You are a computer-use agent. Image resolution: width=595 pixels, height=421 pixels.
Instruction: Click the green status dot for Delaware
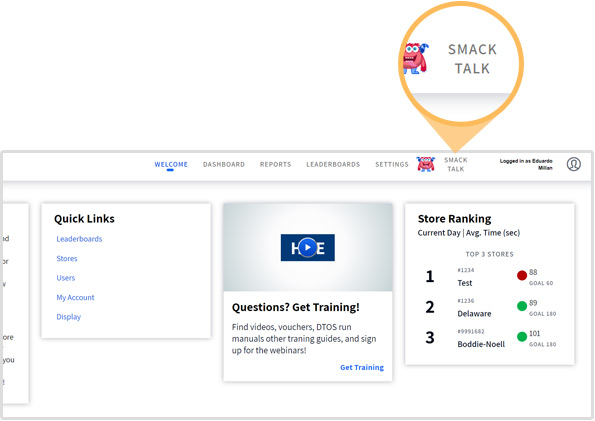tap(522, 306)
